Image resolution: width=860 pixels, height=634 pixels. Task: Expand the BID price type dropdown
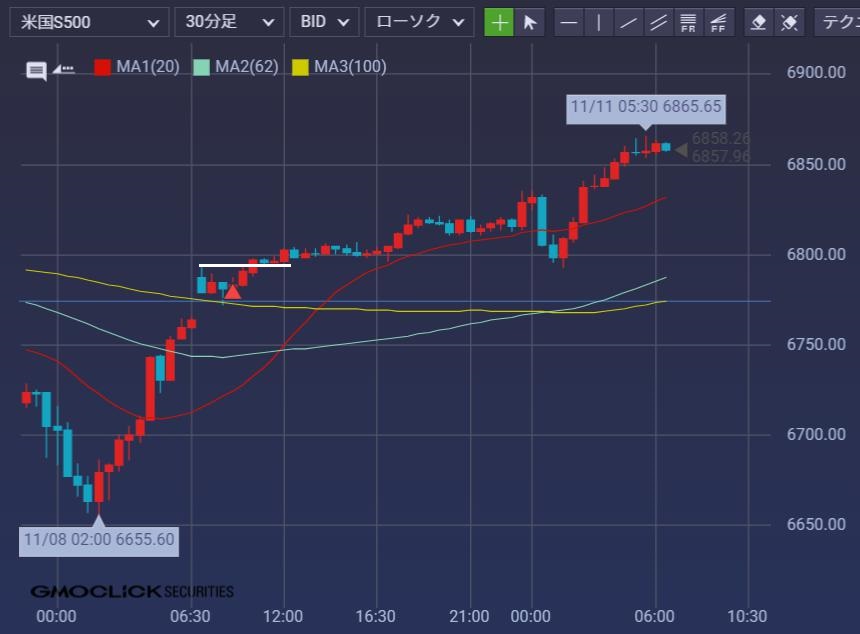(x=324, y=22)
